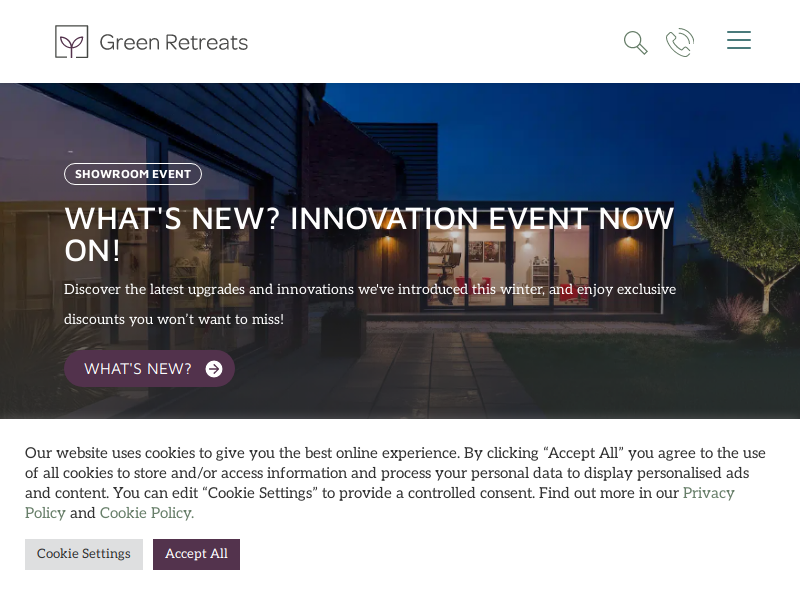Select the WHAT'S NEW? purple button label
Image resolution: width=800 pixels, height=600 pixels.
138,369
